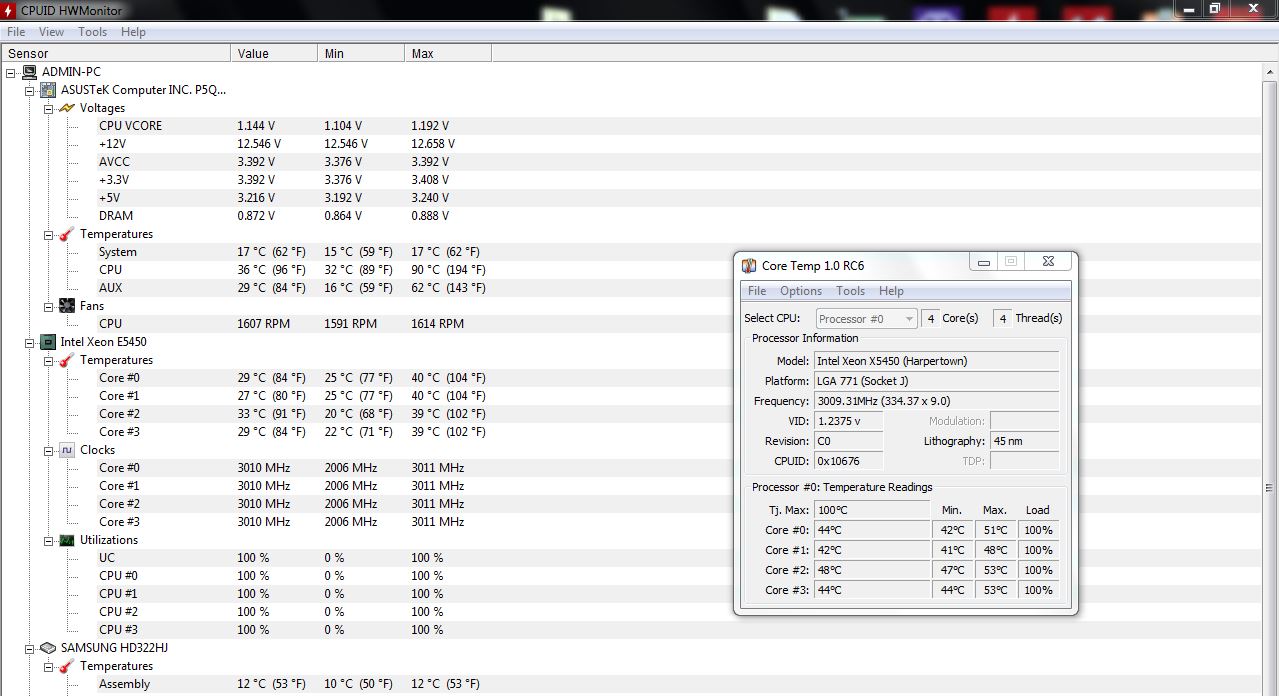Collapse the Intel Xeon E5450 node
This screenshot has width=1279, height=696.
point(30,342)
